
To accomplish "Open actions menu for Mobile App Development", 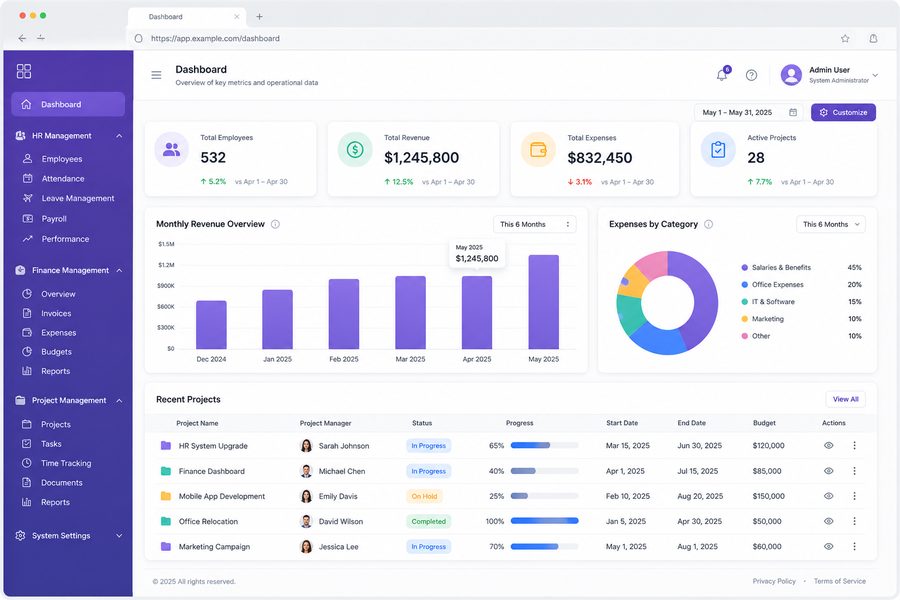I will (x=854, y=496).
